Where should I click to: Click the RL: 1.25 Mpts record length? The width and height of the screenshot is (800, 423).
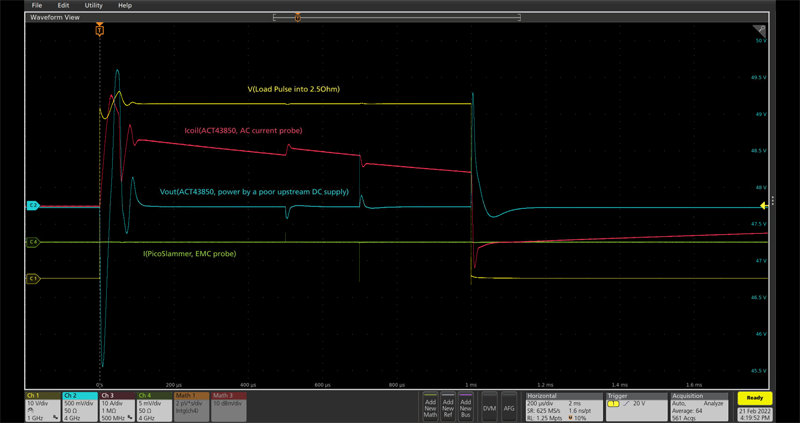545,416
